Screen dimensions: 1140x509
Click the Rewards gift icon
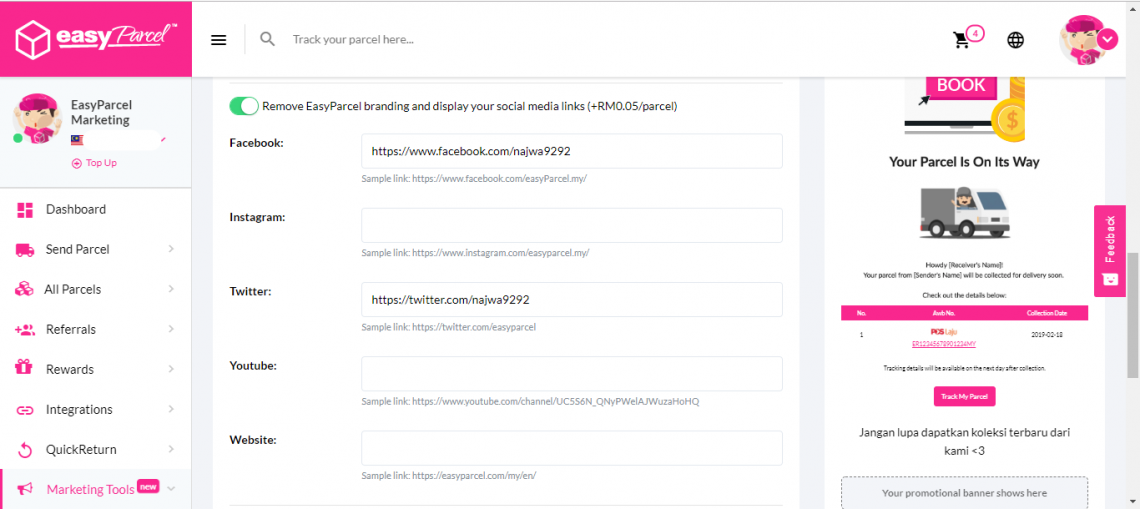(x=25, y=368)
